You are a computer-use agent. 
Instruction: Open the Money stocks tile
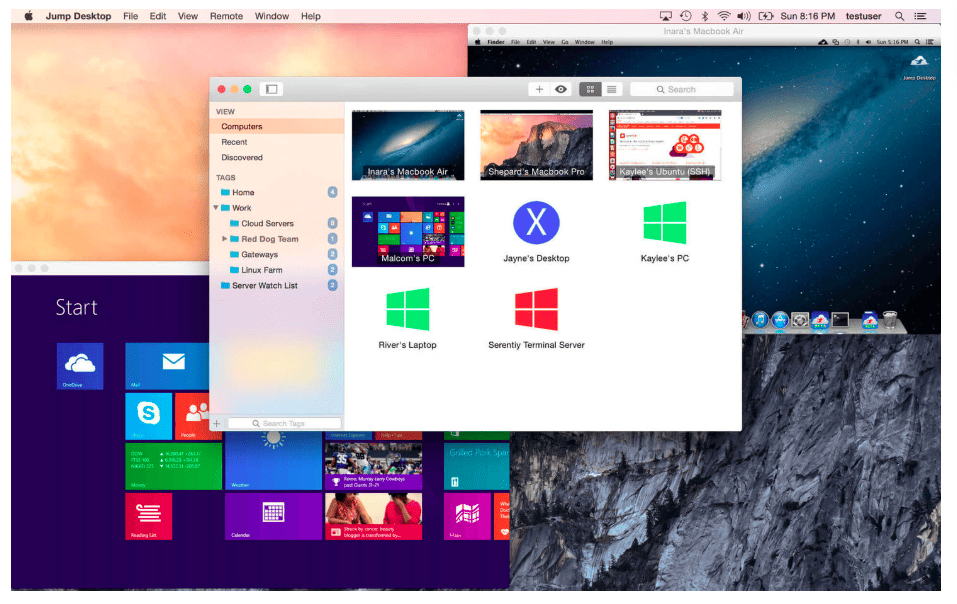(173, 466)
